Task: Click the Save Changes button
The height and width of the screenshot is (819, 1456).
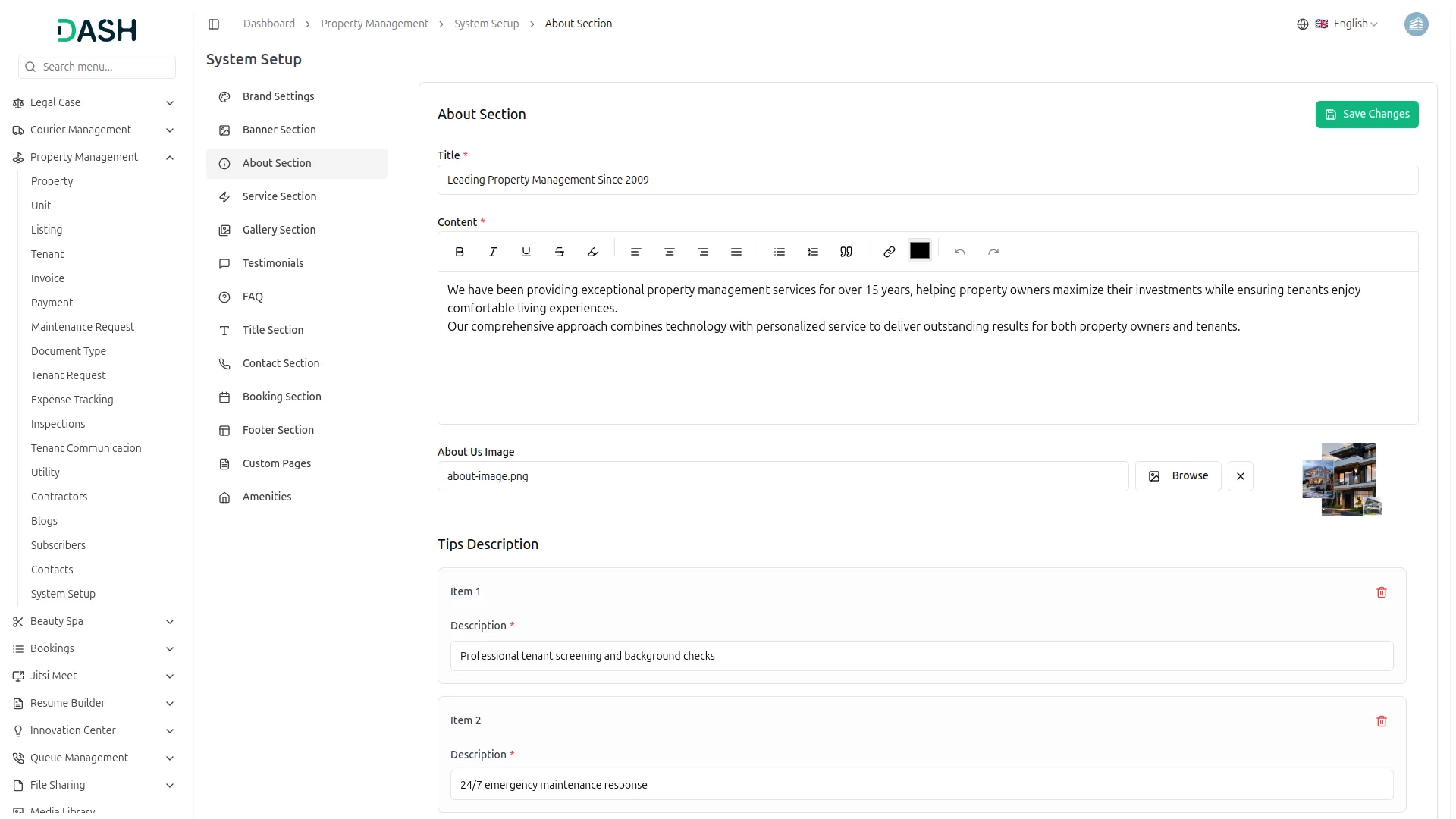Action: point(1367,115)
